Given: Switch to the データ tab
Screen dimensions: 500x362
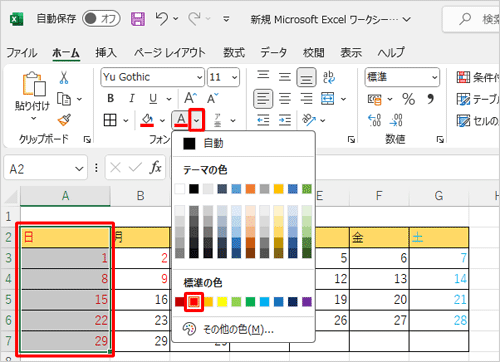Looking at the screenshot, I should (274, 53).
